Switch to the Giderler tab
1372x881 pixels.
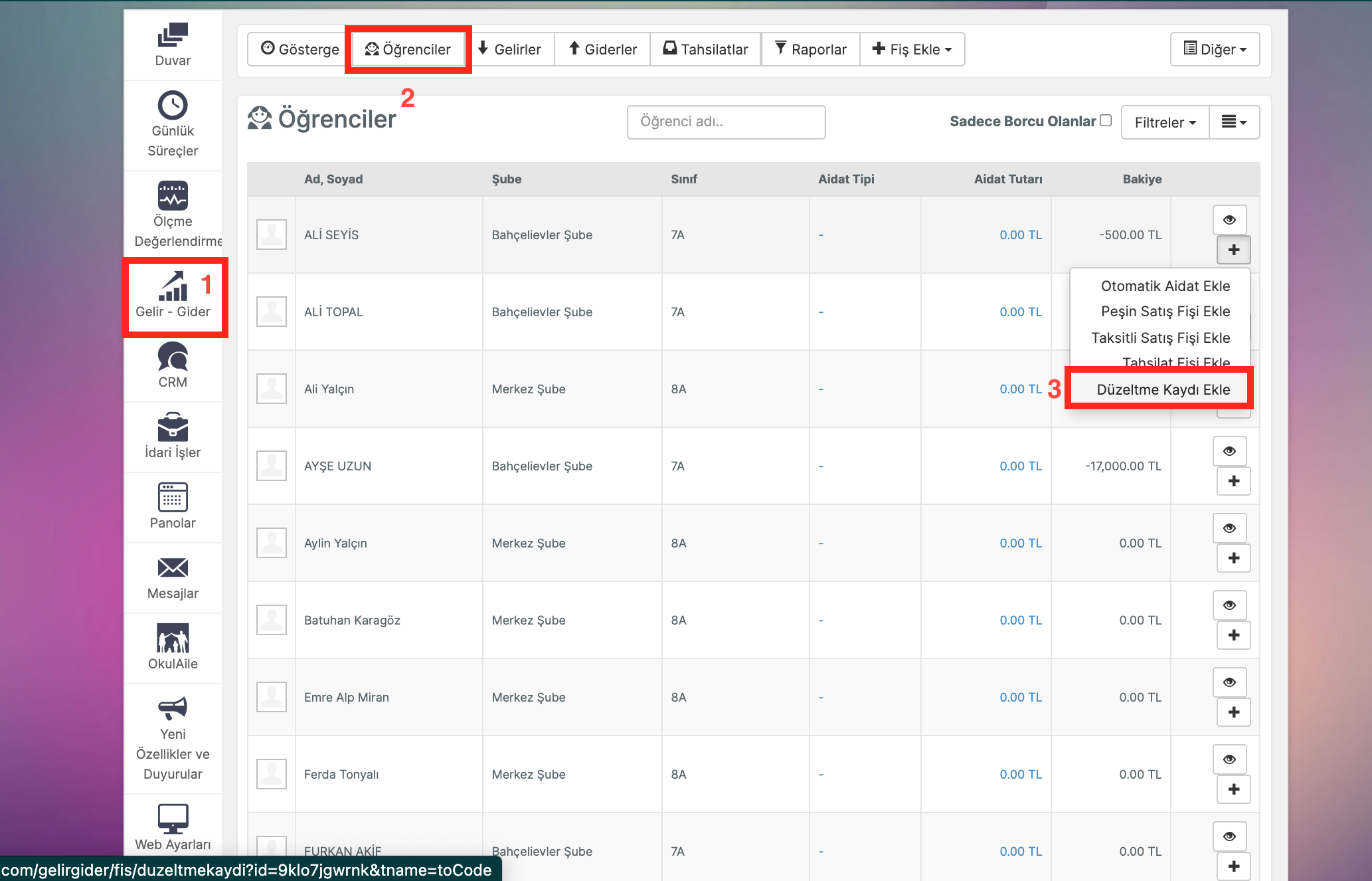(x=603, y=49)
